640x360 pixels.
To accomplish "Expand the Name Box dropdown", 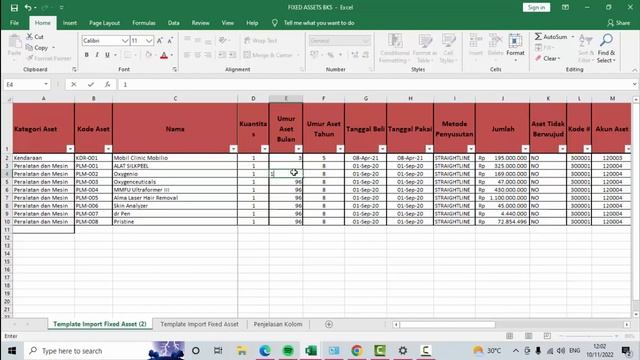I will [46, 84].
